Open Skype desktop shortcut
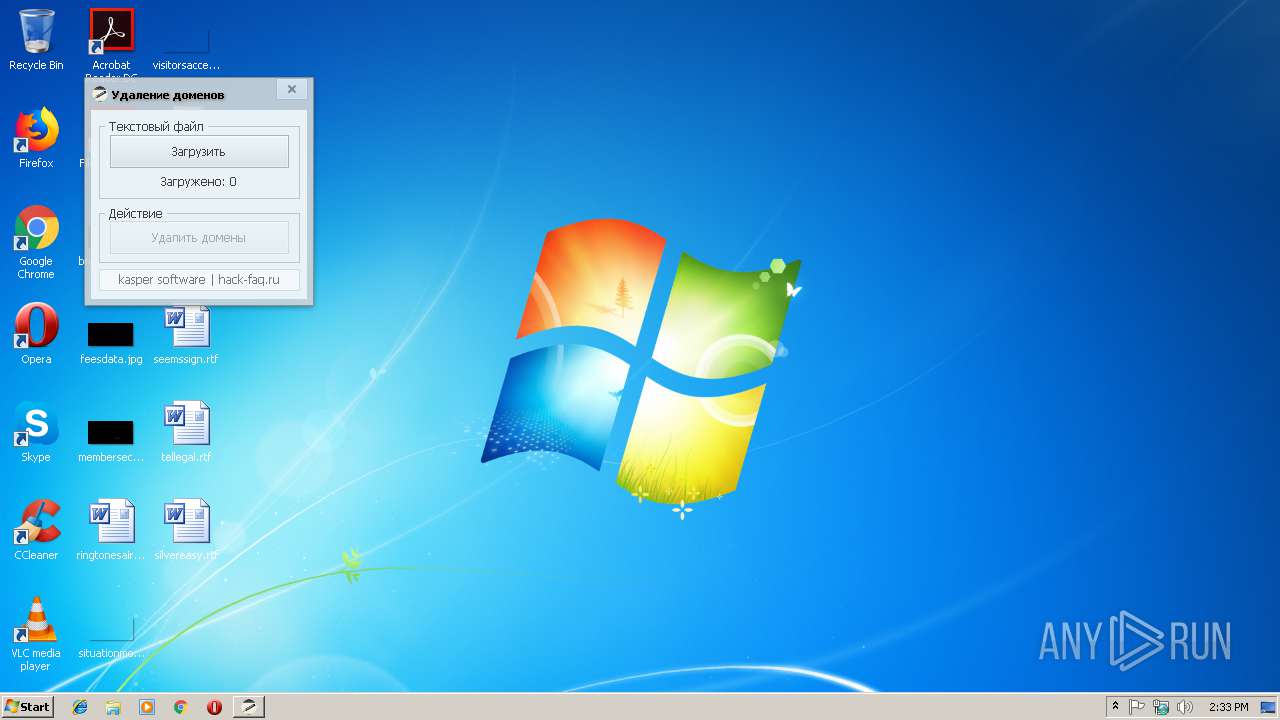The width and height of the screenshot is (1280, 720). click(x=36, y=432)
